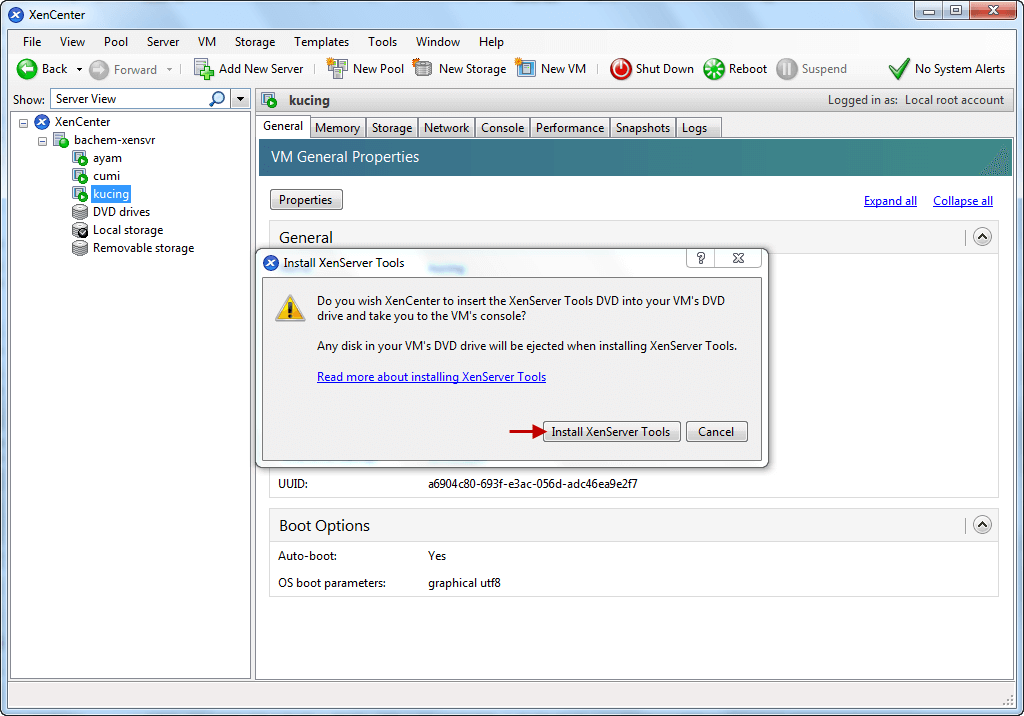Image resolution: width=1024 pixels, height=716 pixels.
Task: Click the Expand all link
Action: [890, 201]
